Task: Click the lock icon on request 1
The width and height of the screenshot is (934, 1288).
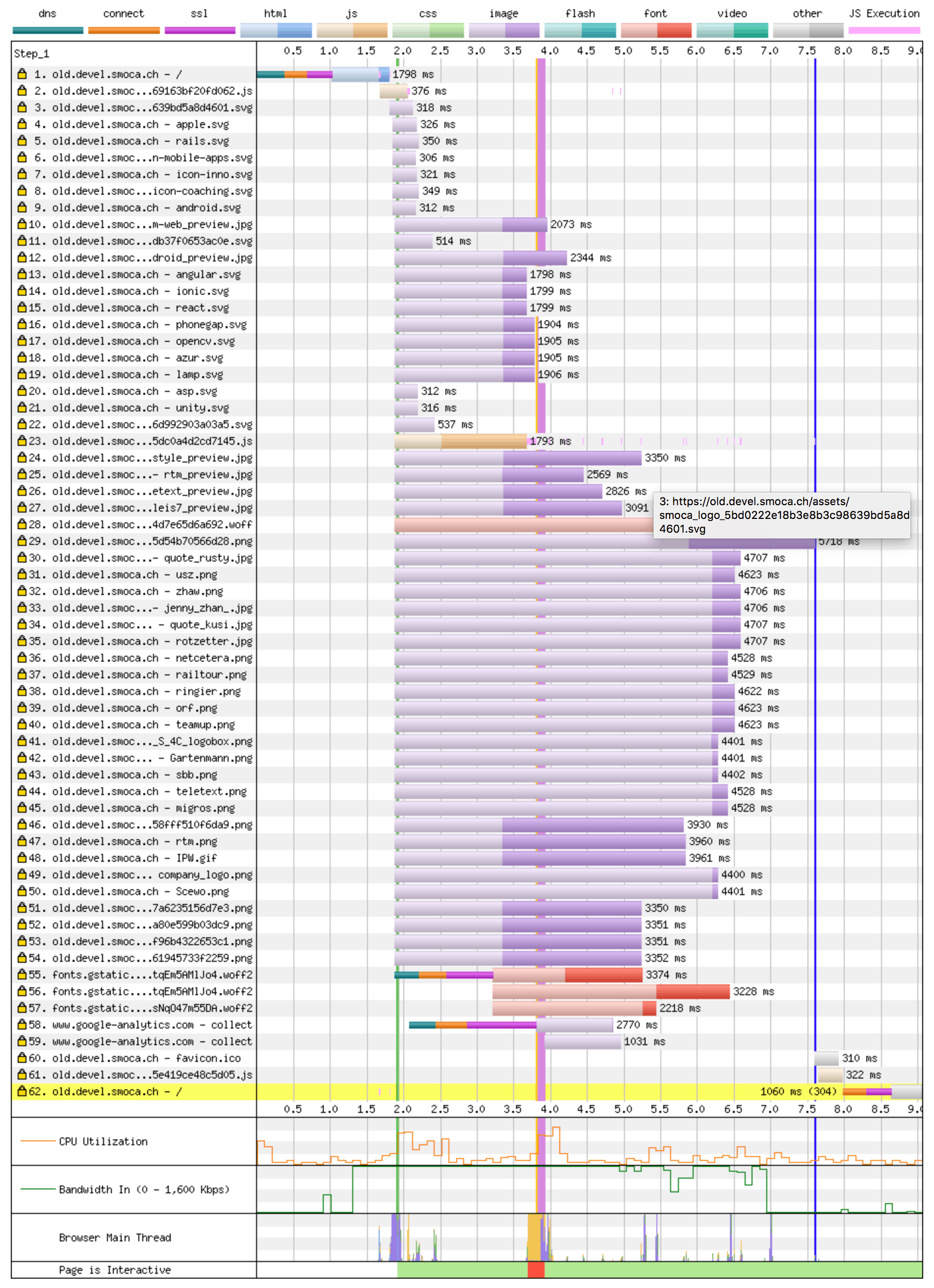Action: point(22,74)
